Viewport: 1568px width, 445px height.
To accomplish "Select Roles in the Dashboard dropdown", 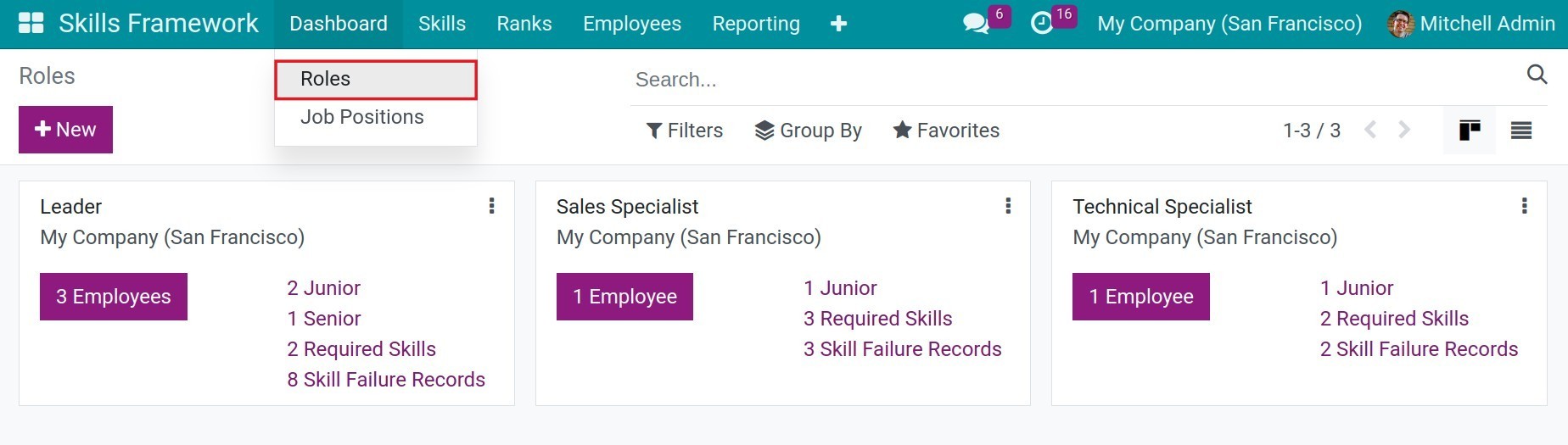I will (376, 79).
